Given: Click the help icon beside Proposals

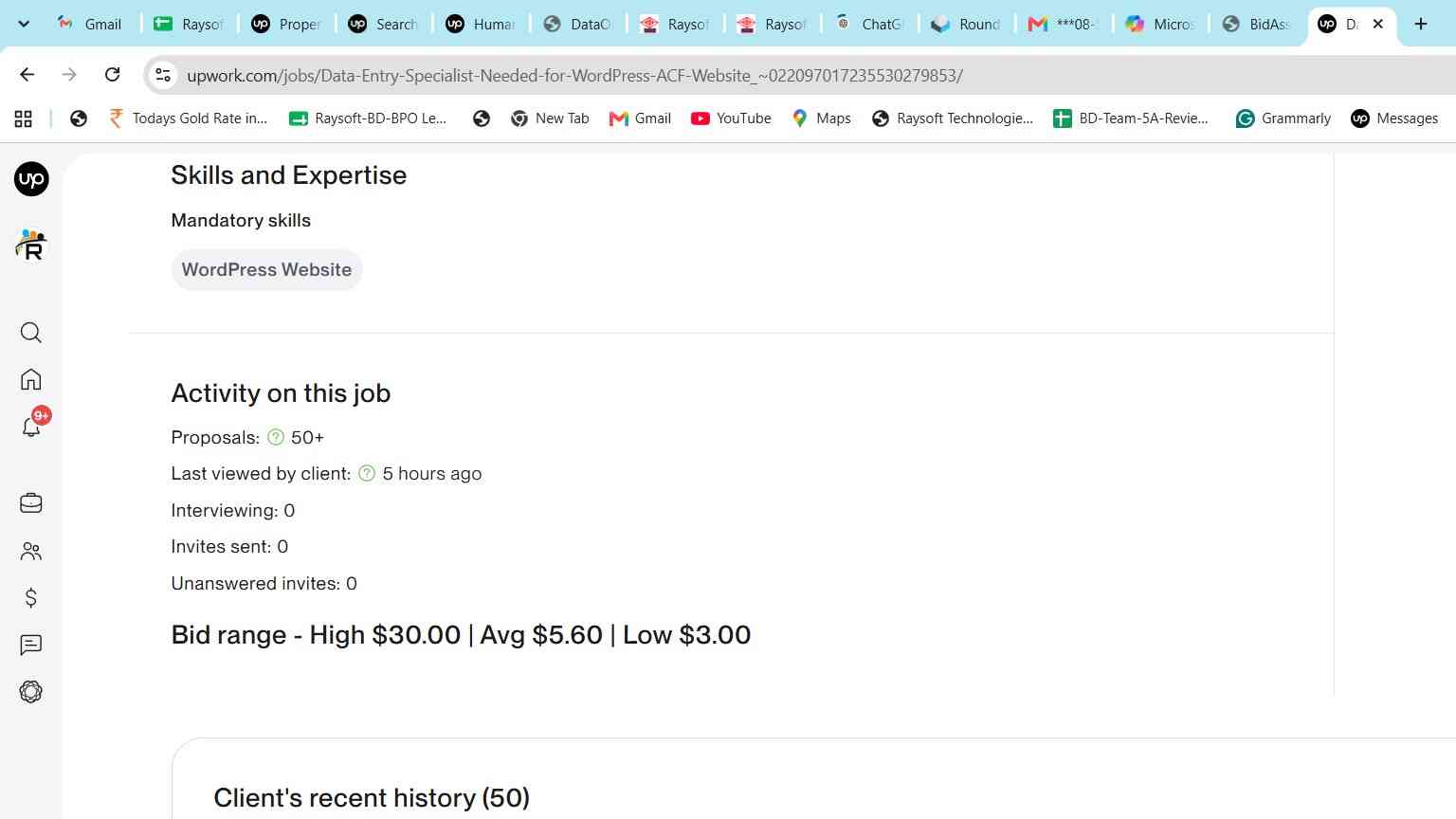Looking at the screenshot, I should (x=276, y=437).
